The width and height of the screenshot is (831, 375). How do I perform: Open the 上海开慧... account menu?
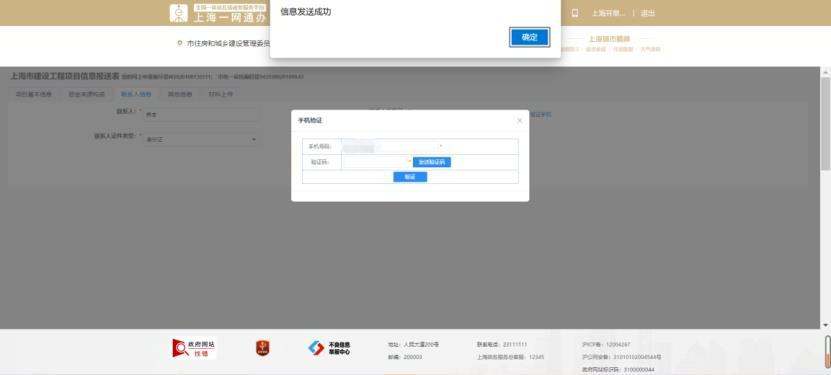[608, 13]
